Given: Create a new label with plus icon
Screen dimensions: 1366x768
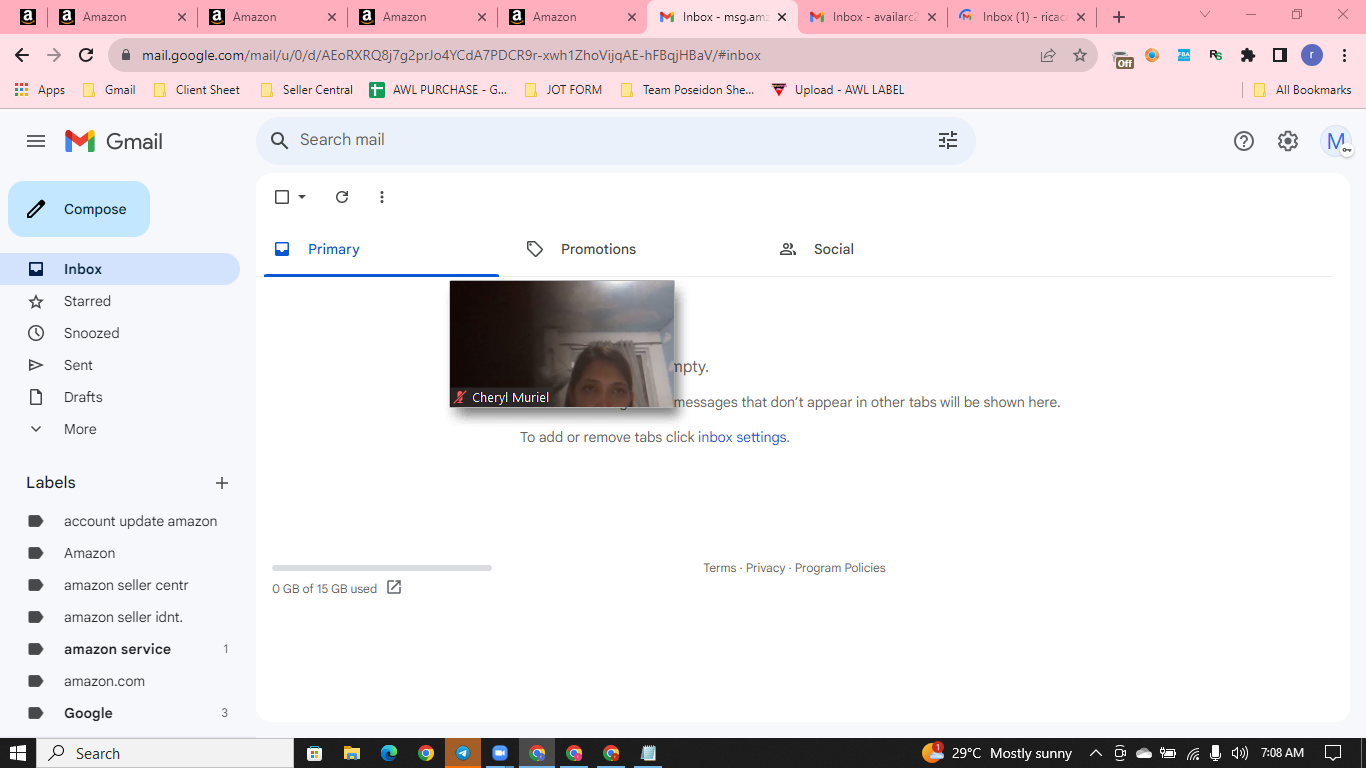Looking at the screenshot, I should [222, 483].
